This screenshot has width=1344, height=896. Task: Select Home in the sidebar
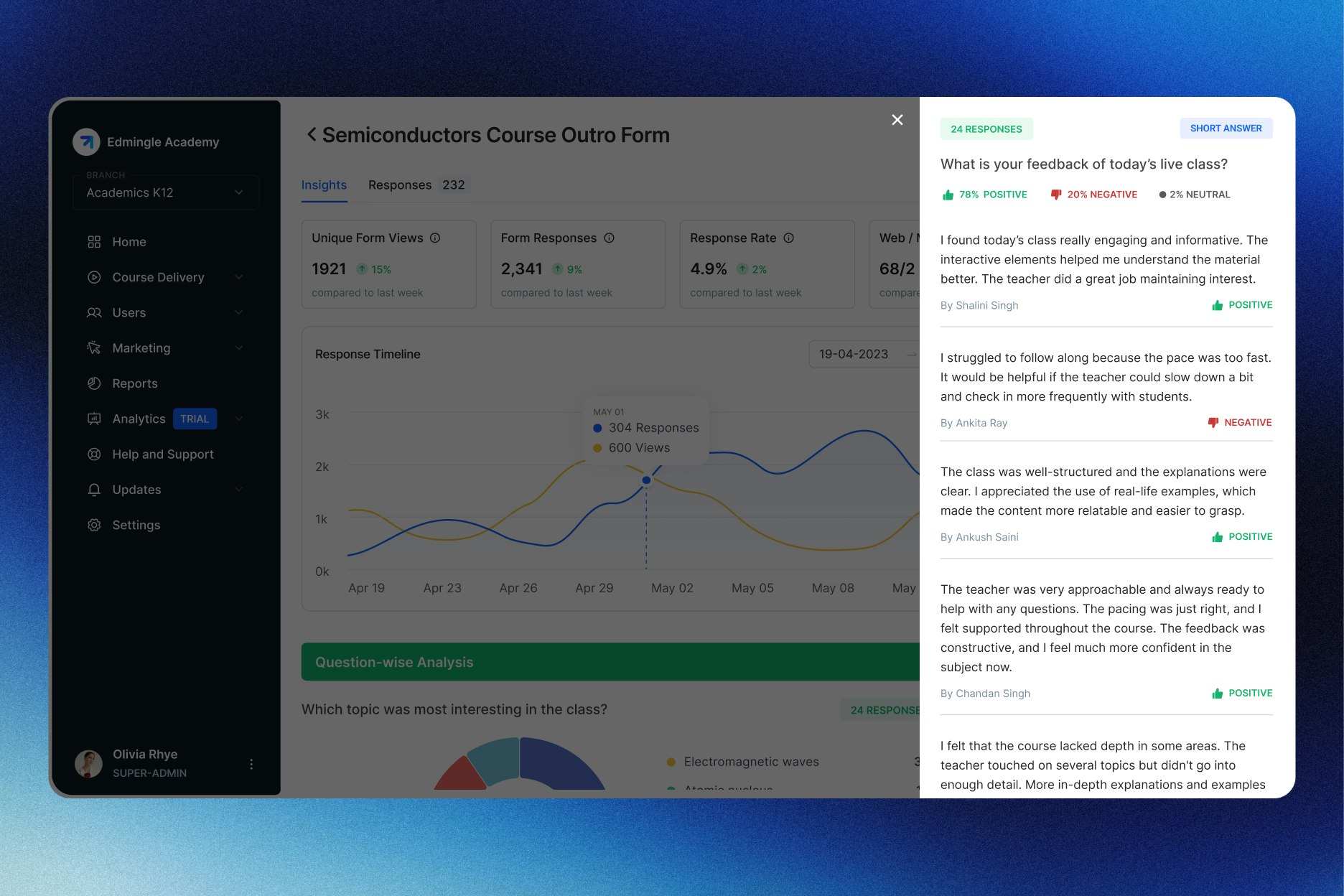click(129, 242)
